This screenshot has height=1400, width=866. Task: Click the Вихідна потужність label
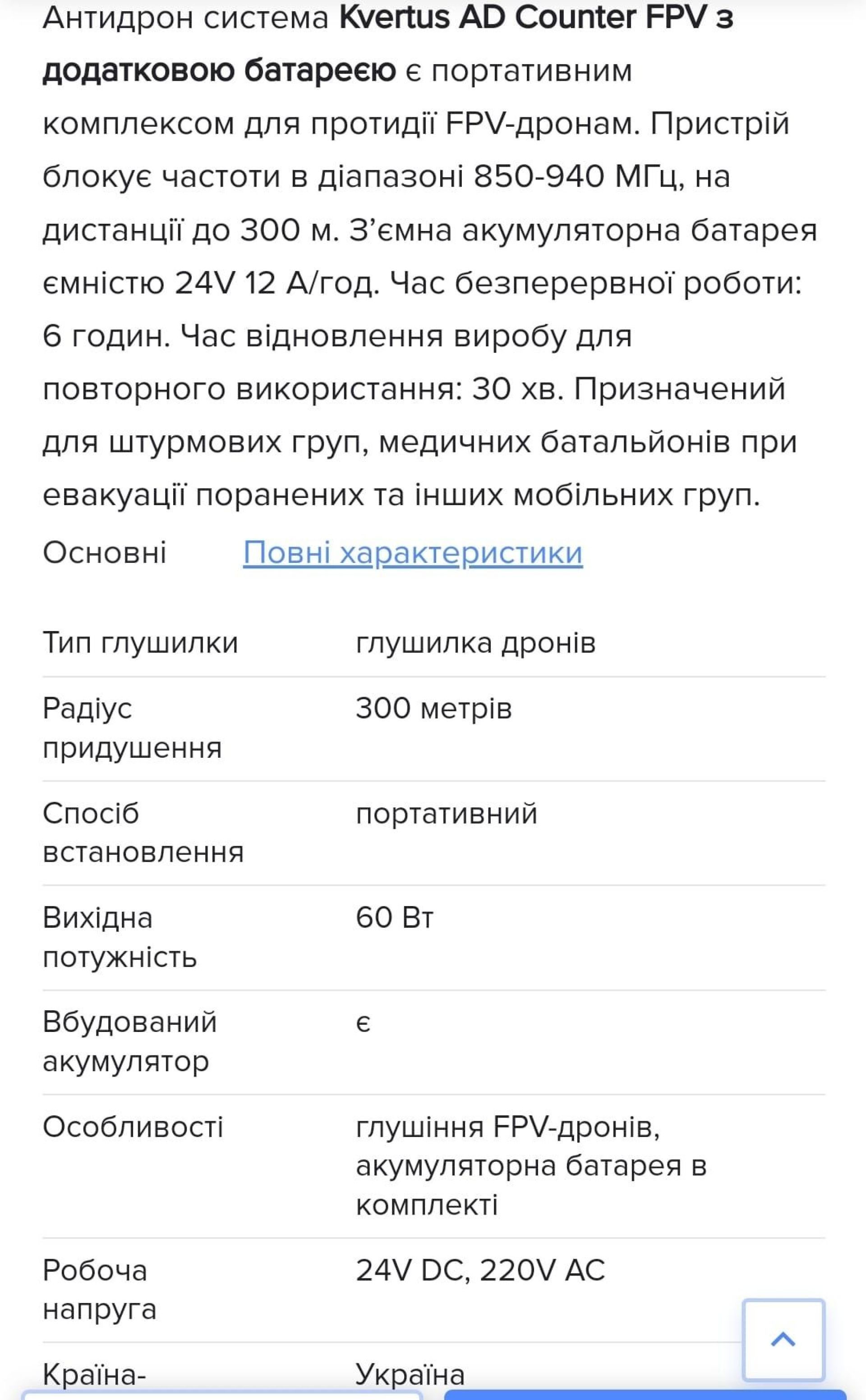click(119, 937)
